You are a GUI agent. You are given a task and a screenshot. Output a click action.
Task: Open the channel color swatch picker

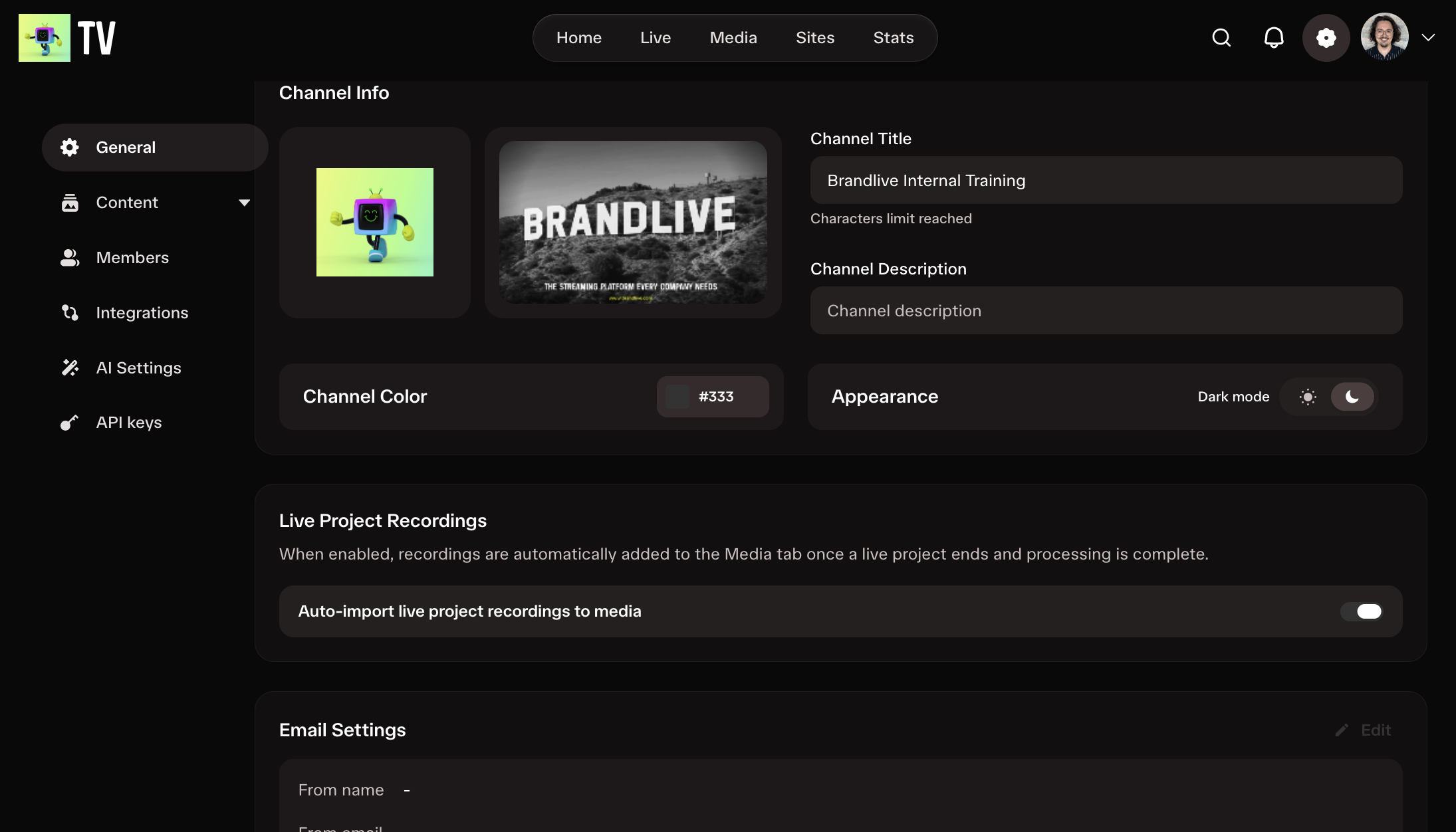pyautogui.click(x=677, y=397)
